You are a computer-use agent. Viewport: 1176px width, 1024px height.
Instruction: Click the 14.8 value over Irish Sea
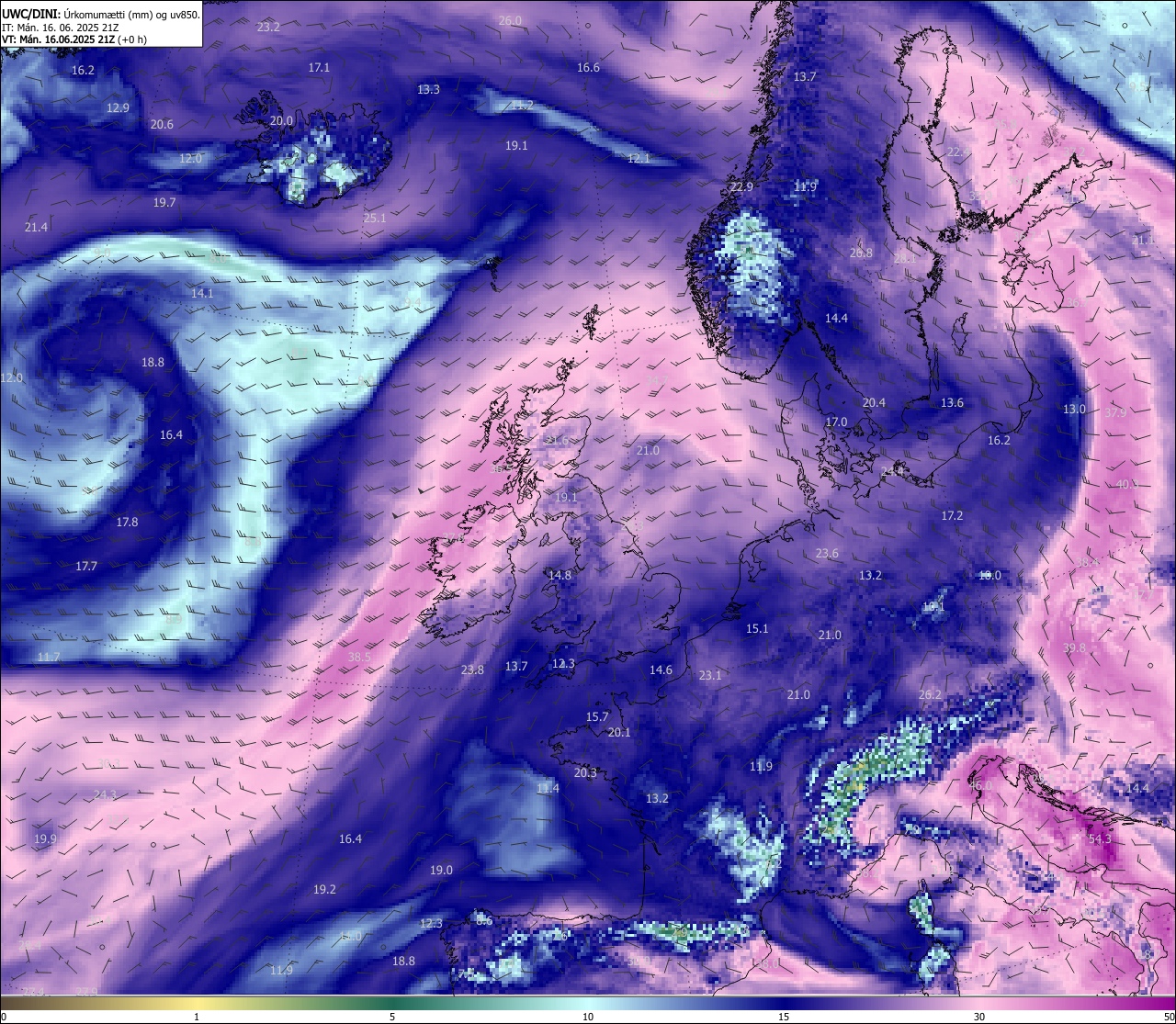(x=560, y=575)
